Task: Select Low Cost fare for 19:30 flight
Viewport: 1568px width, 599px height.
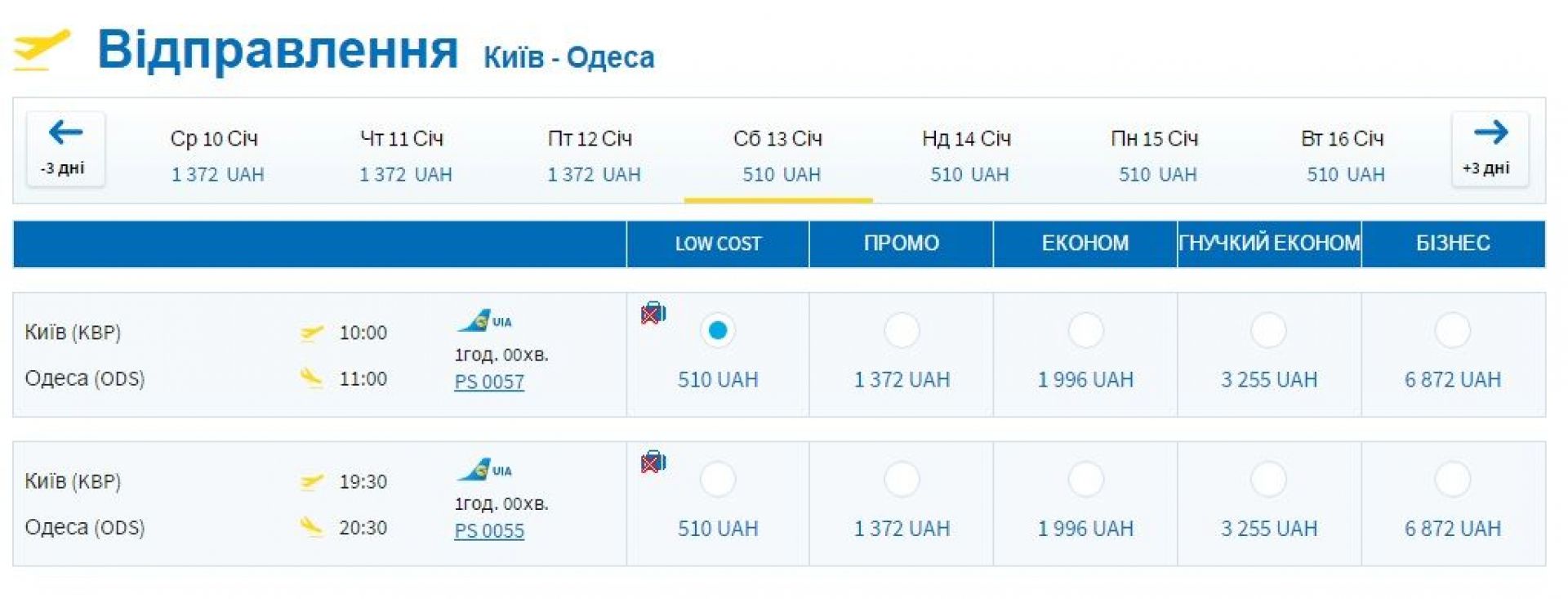Action: point(718,480)
